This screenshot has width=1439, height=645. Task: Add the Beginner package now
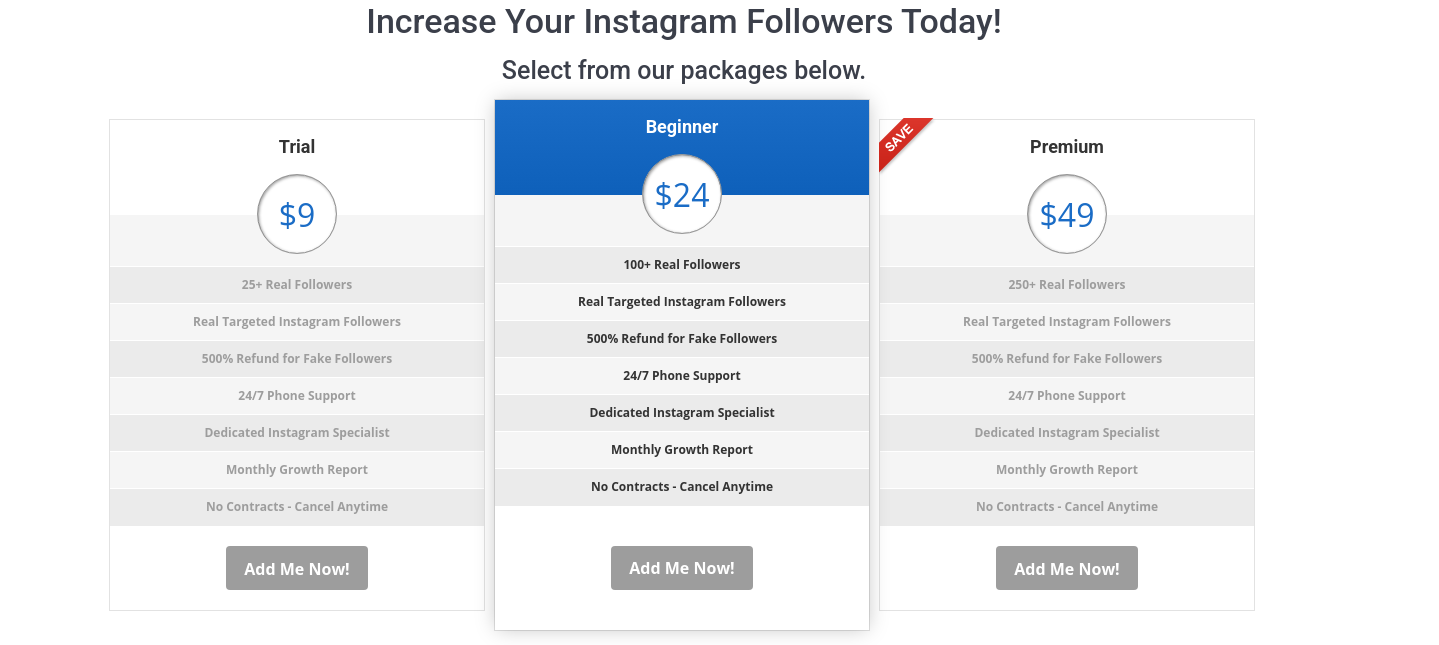coord(682,567)
